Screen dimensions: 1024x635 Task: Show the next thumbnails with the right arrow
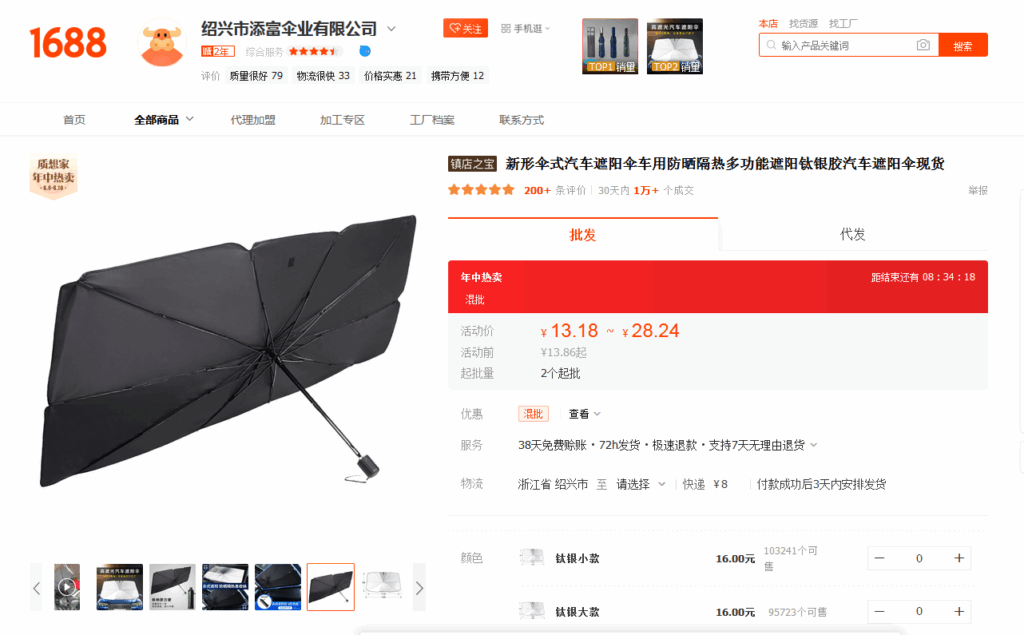[419, 587]
